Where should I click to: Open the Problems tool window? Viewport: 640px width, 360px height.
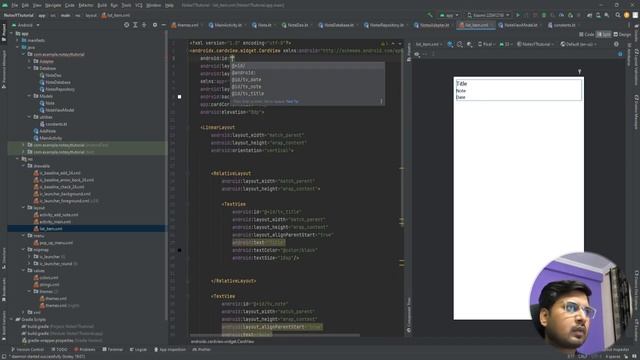click(x=84, y=349)
